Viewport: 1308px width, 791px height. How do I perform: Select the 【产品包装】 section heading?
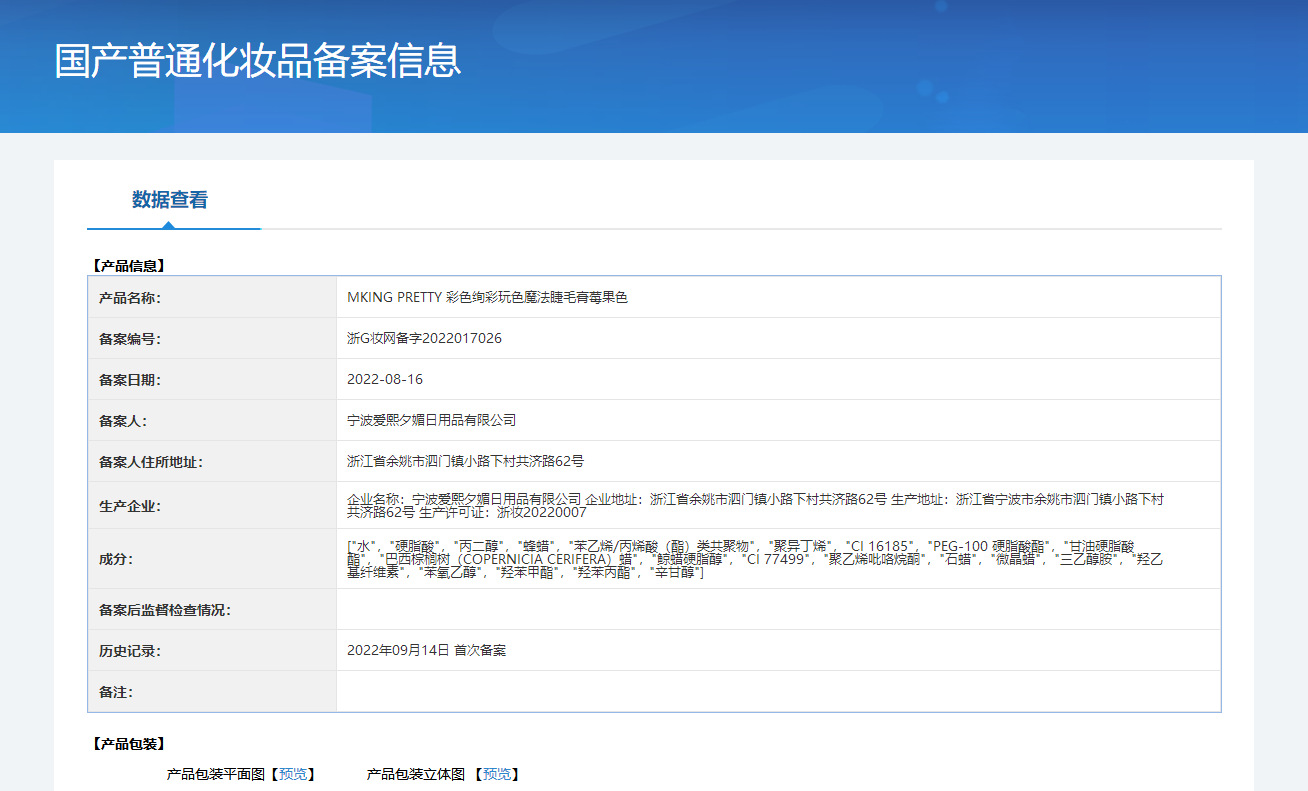click(127, 744)
